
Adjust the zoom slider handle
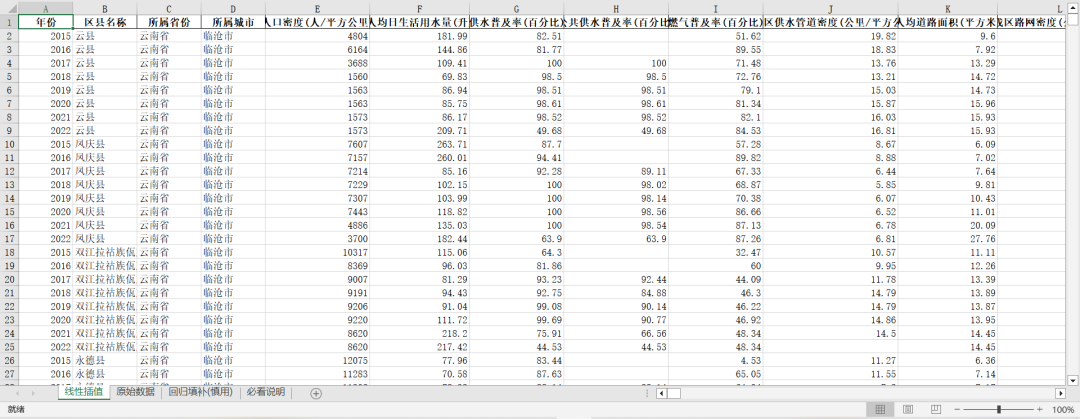click(999, 409)
